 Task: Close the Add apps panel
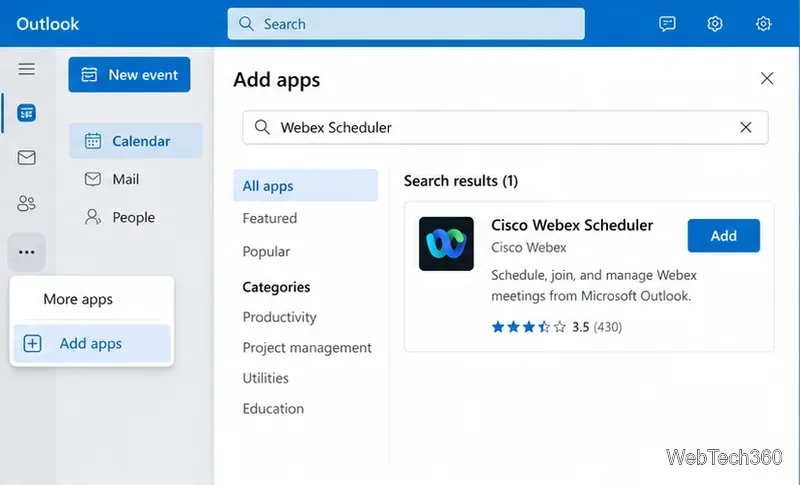[x=767, y=79]
